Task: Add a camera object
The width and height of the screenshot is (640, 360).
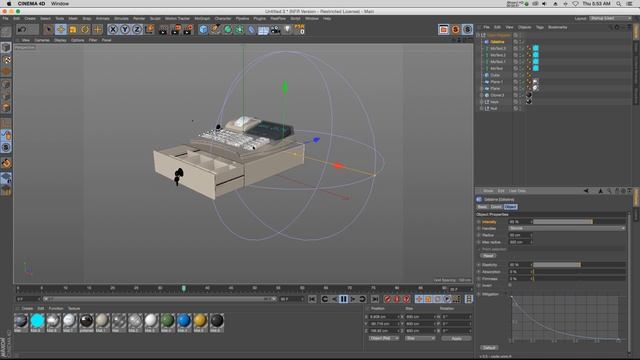Action: [x=276, y=29]
